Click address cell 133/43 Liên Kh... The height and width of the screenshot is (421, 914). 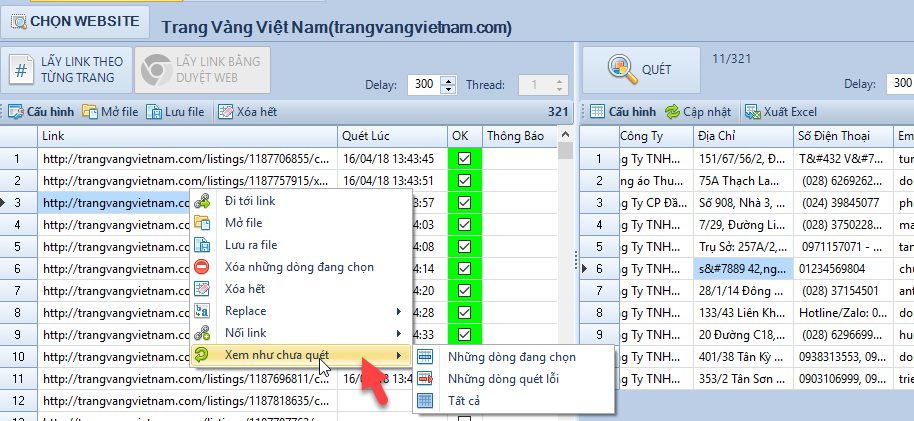click(x=744, y=313)
